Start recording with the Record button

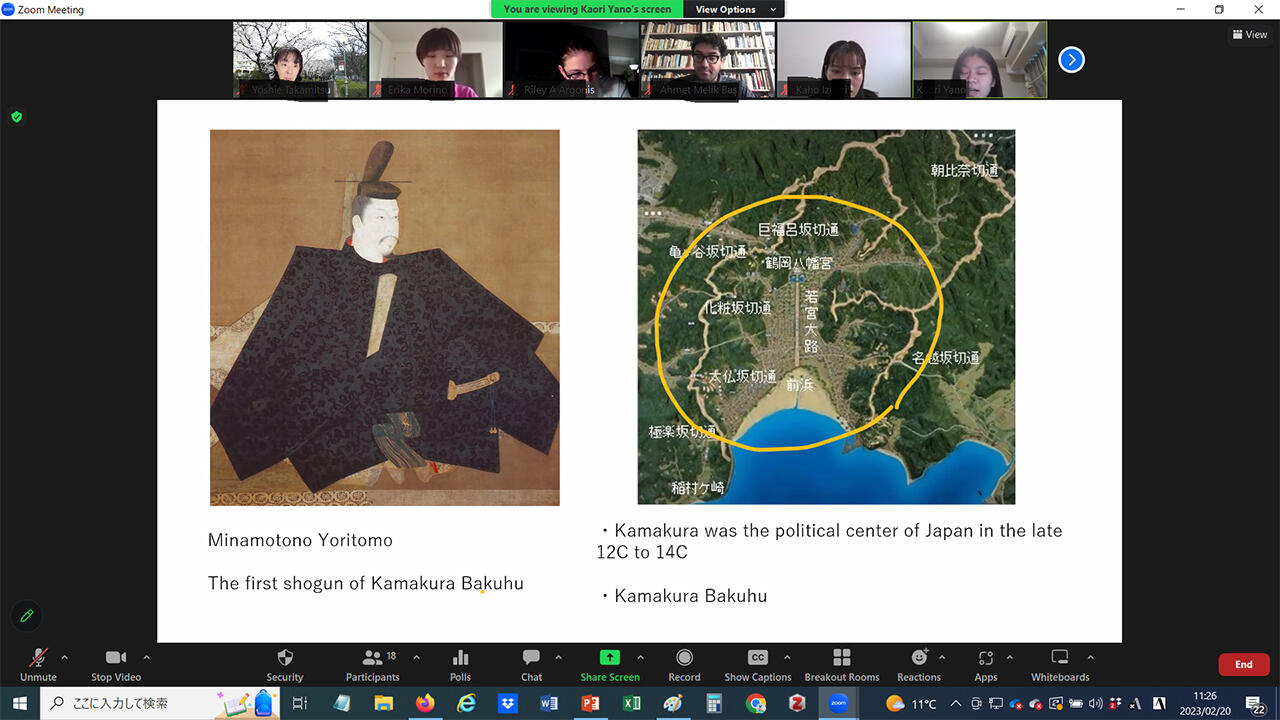(x=685, y=665)
